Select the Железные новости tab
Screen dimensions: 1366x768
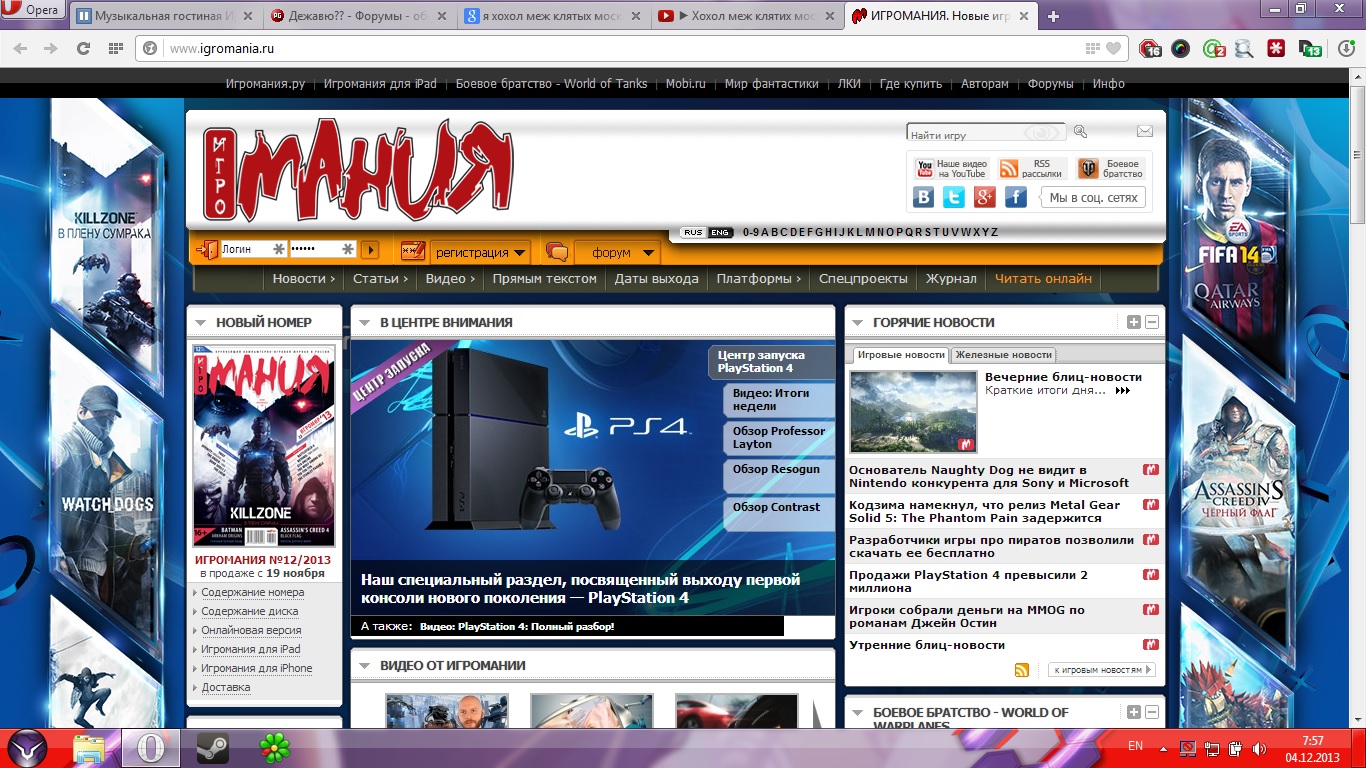click(x=1003, y=355)
